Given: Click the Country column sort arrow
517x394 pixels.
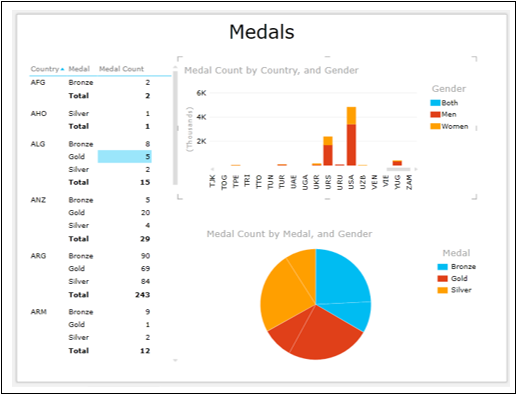Looking at the screenshot, I should tap(62, 69).
